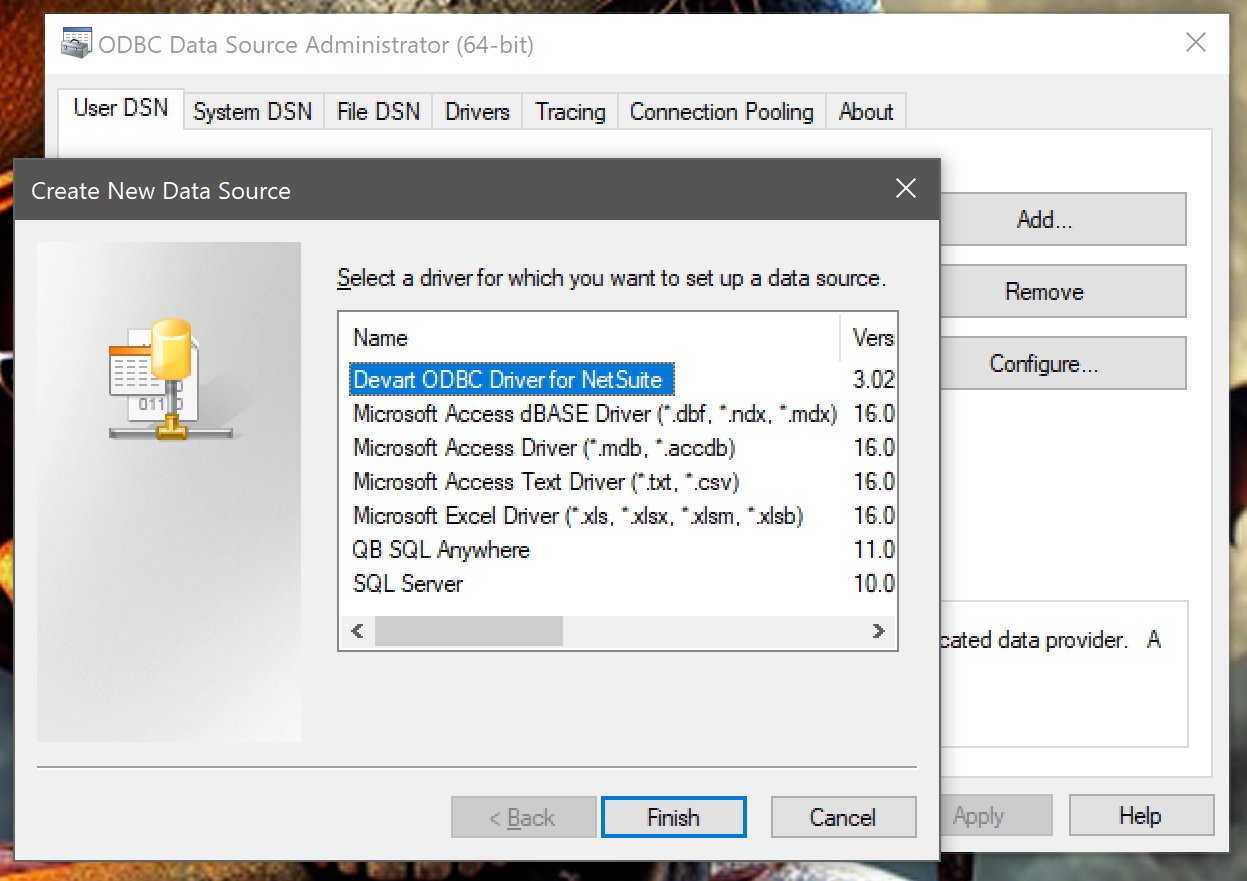Open the Tracing tab
This screenshot has width=1247, height=881.
tap(570, 112)
